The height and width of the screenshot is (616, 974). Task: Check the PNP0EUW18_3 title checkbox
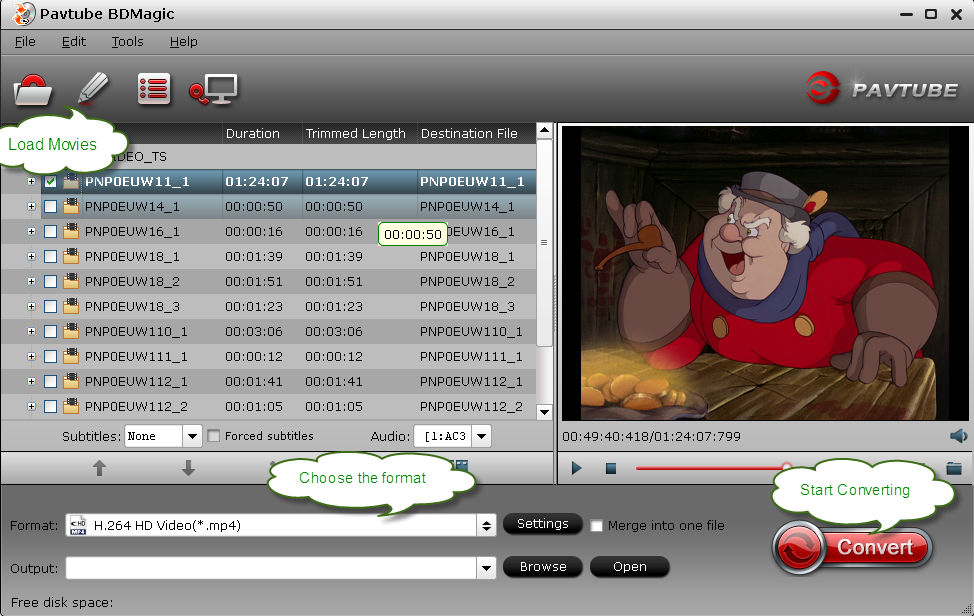50,306
